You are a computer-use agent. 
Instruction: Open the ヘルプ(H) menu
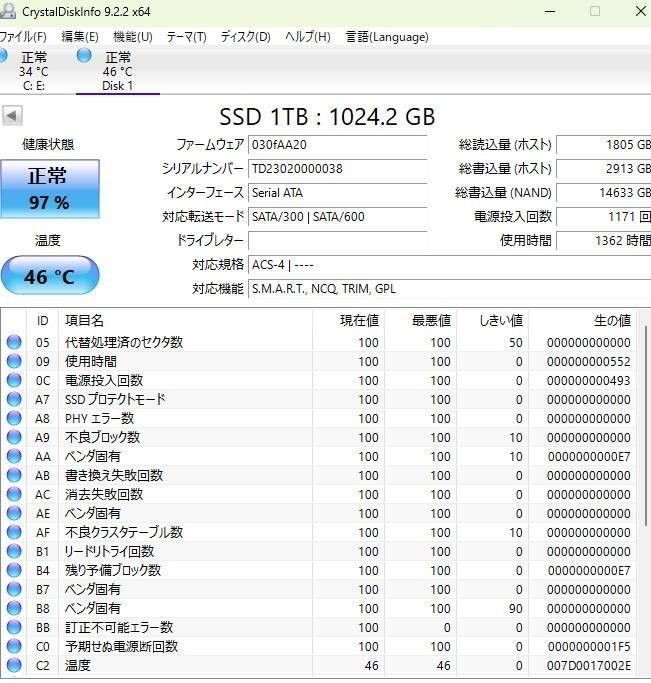(308, 37)
